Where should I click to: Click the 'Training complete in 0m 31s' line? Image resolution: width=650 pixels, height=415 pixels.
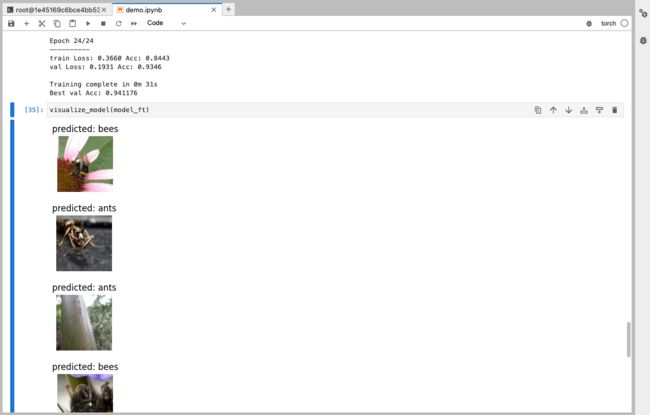click(103, 84)
